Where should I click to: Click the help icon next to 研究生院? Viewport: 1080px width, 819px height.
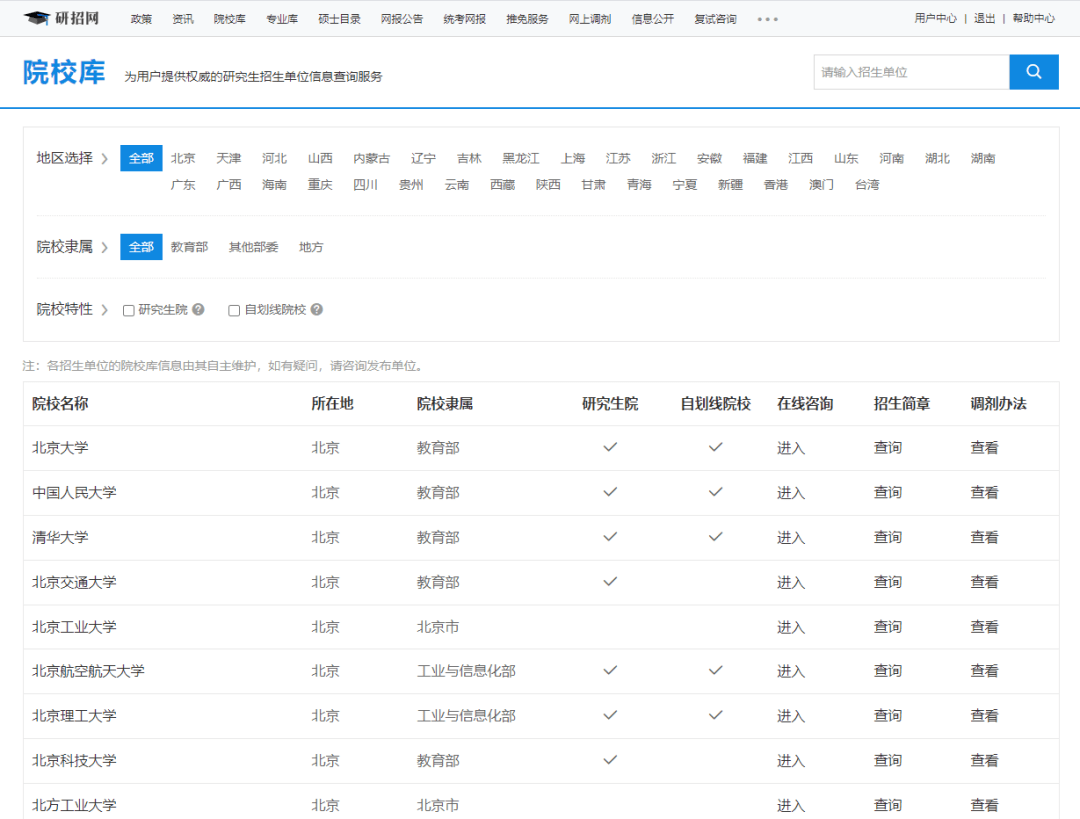(x=198, y=309)
